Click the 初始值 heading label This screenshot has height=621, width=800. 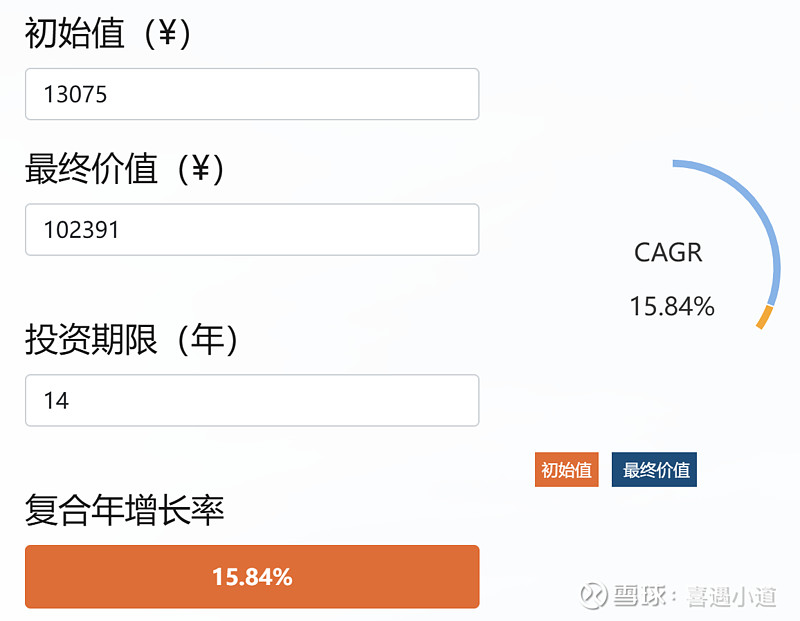[x=75, y=34]
